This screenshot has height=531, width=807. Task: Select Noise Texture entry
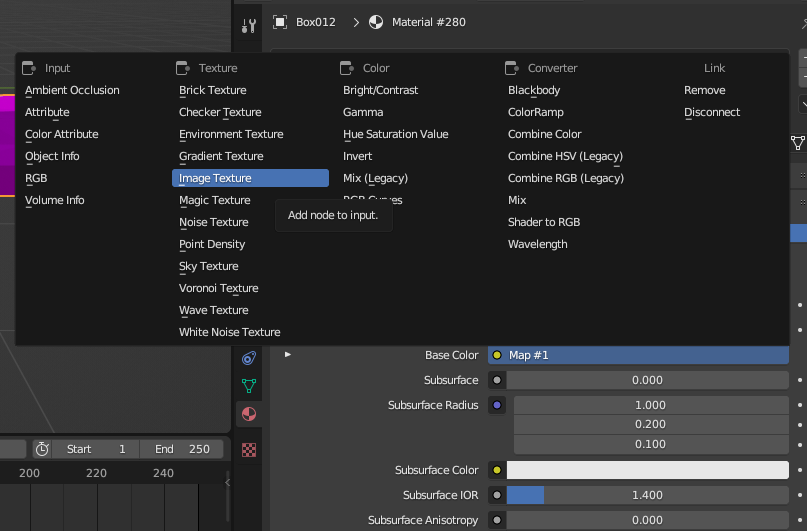pyautogui.click(x=214, y=222)
